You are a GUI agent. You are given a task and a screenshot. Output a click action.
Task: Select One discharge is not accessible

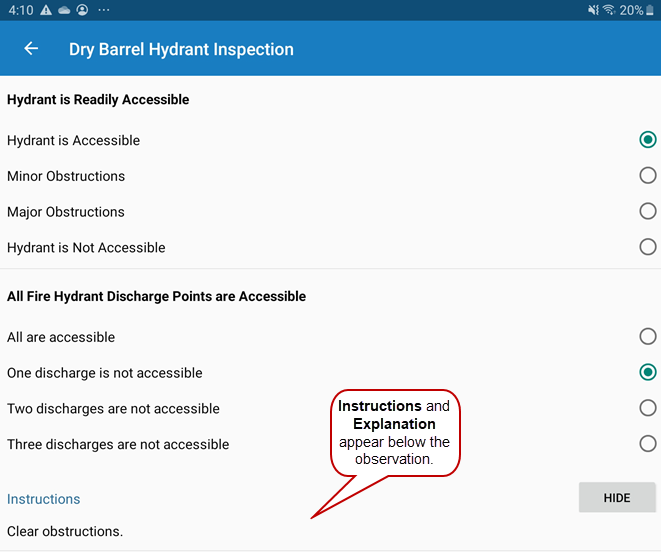(648, 373)
